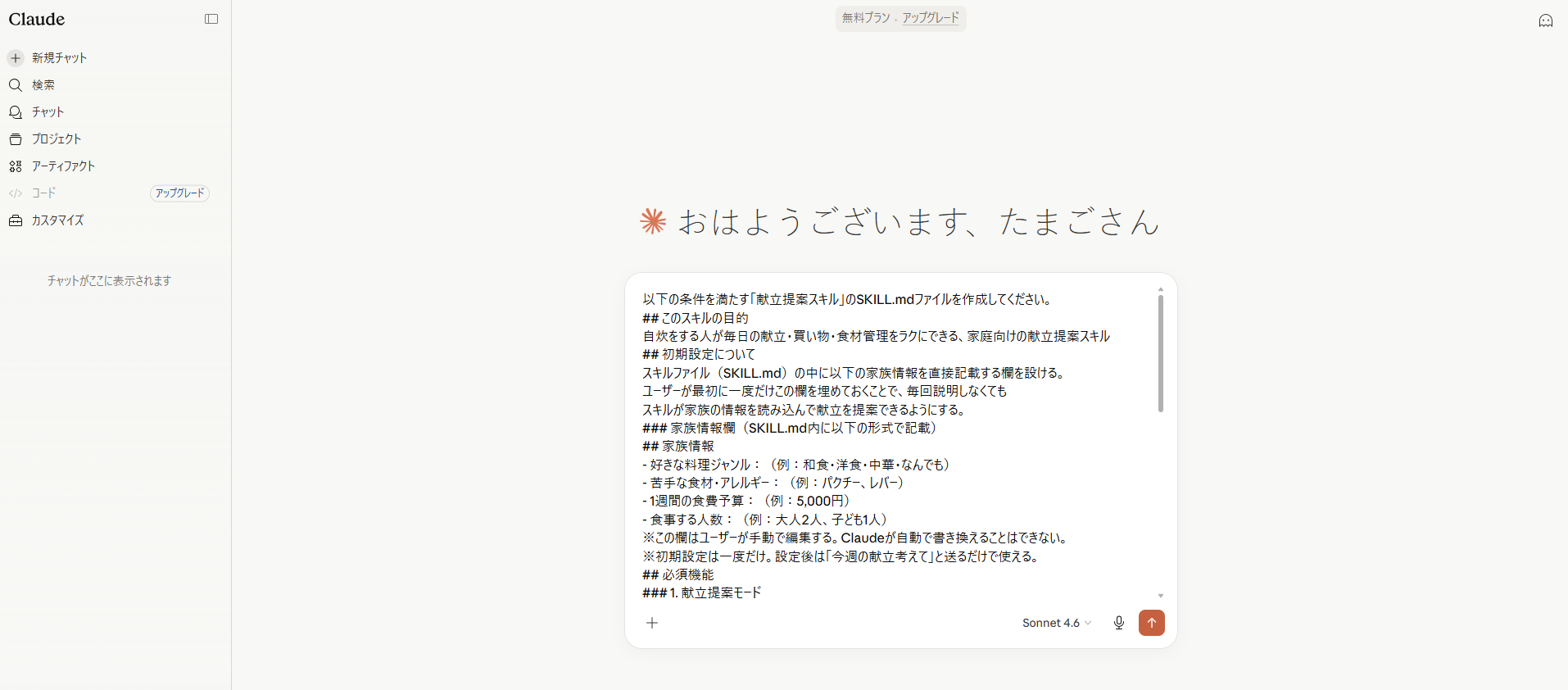
Task: Click the toolbox icon beside カスタマイズ
Action: click(x=16, y=220)
